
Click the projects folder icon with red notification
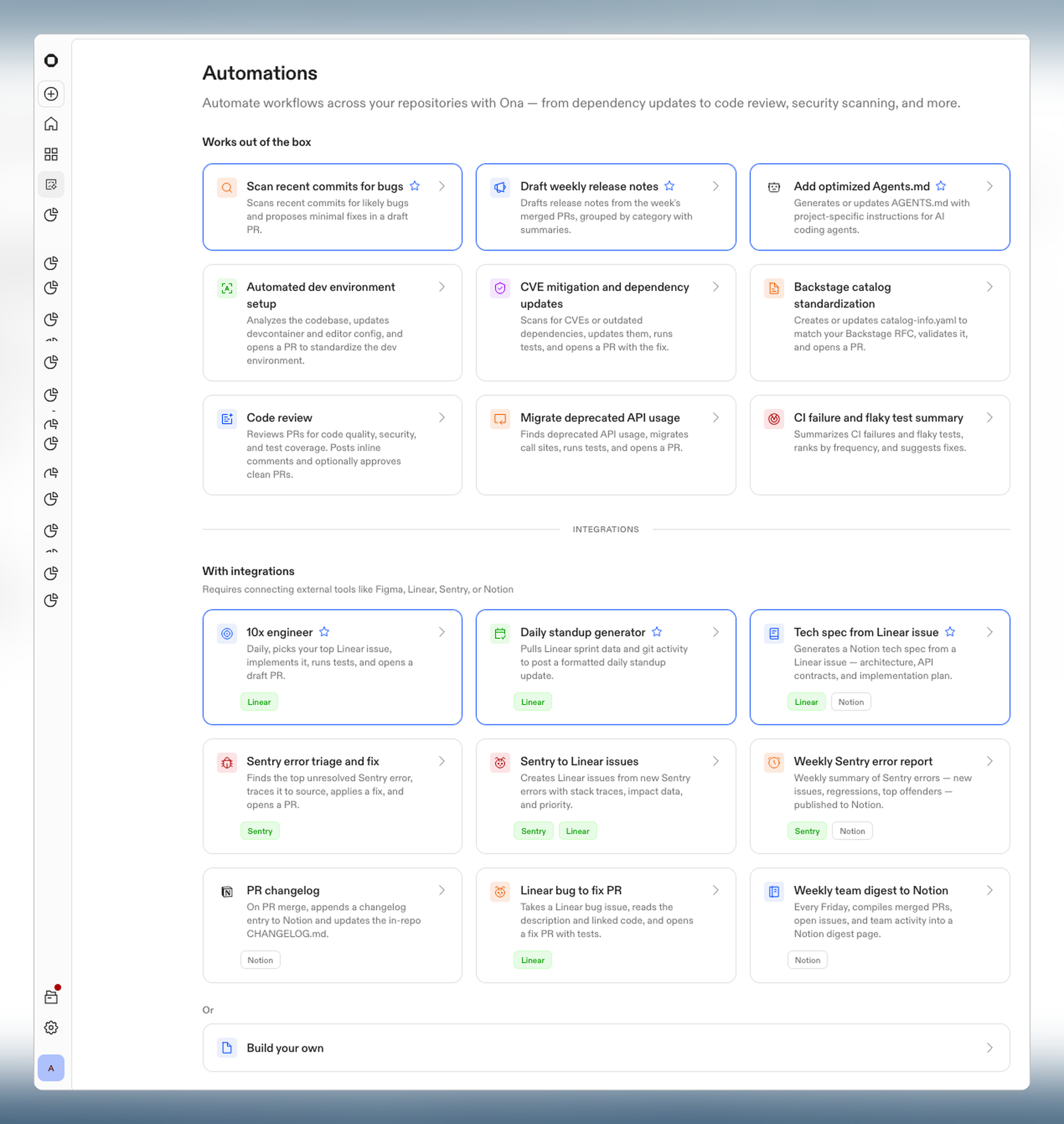[x=51, y=996]
